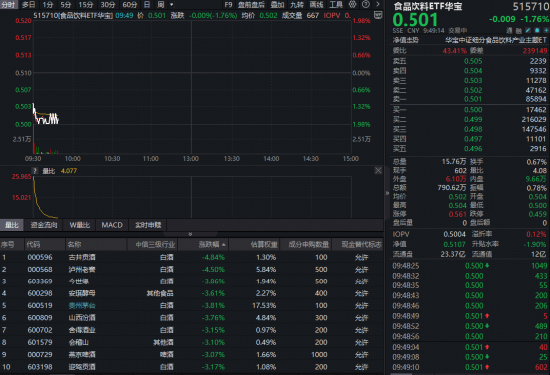Screen dimensions: 550x375
Task: Click stock code 603198
Action: (x=40, y=367)
